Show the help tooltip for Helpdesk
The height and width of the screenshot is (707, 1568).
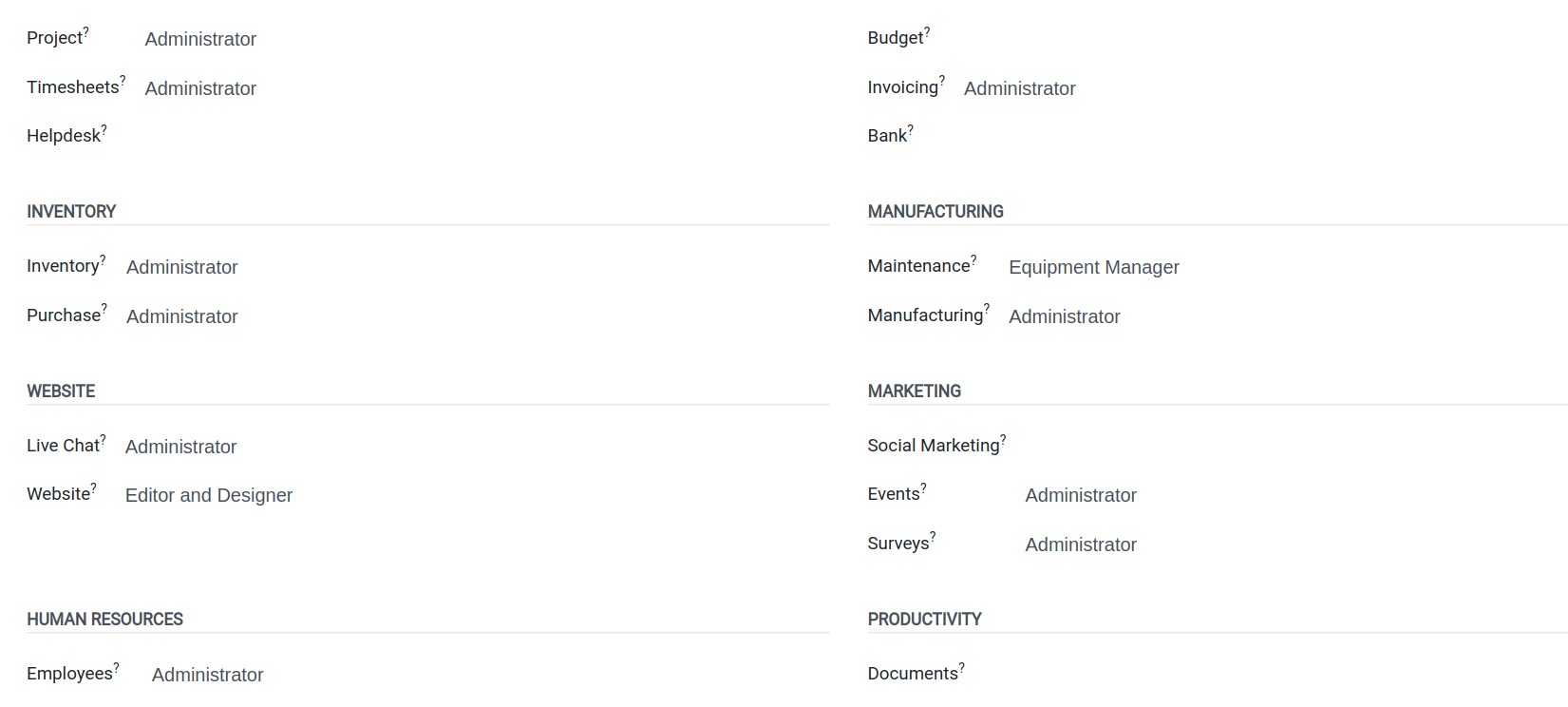(x=104, y=130)
